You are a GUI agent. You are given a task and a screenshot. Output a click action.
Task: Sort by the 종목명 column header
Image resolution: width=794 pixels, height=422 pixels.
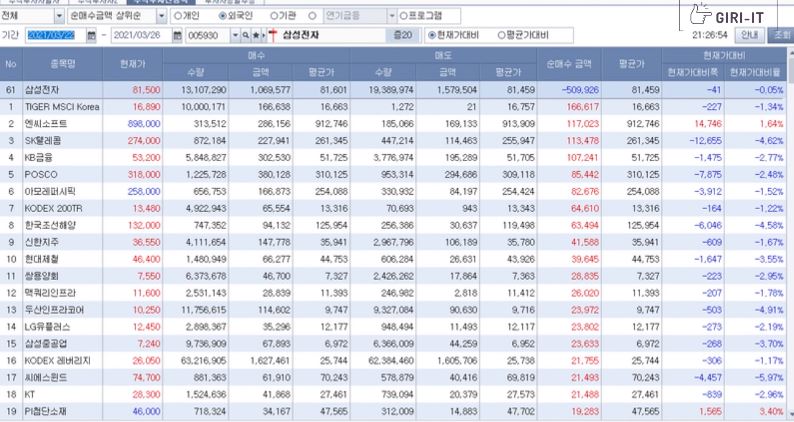point(63,64)
